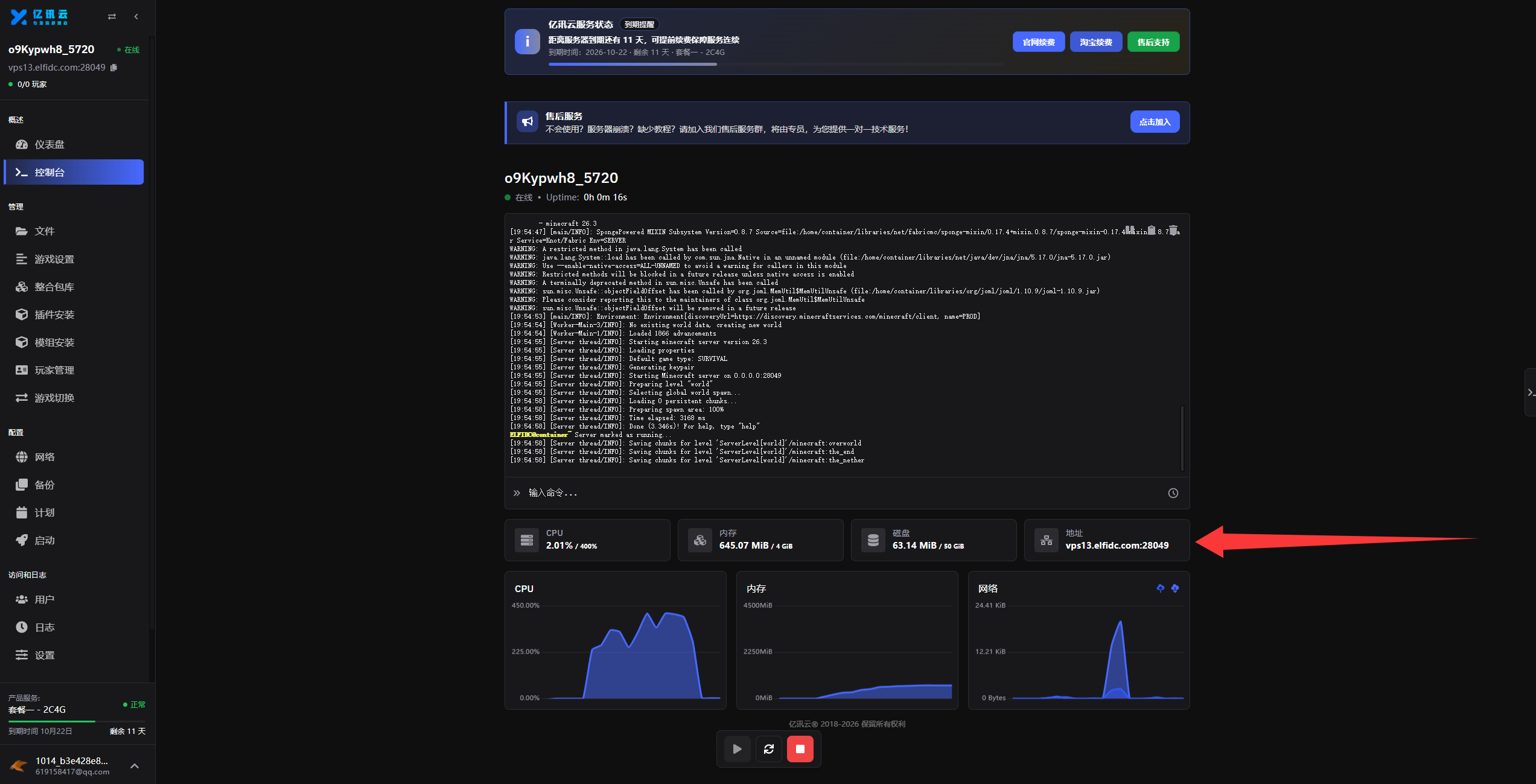The height and width of the screenshot is (784, 1536).
Task: Click the address card vps13.elfidc.com:28049
Action: 1106,540
